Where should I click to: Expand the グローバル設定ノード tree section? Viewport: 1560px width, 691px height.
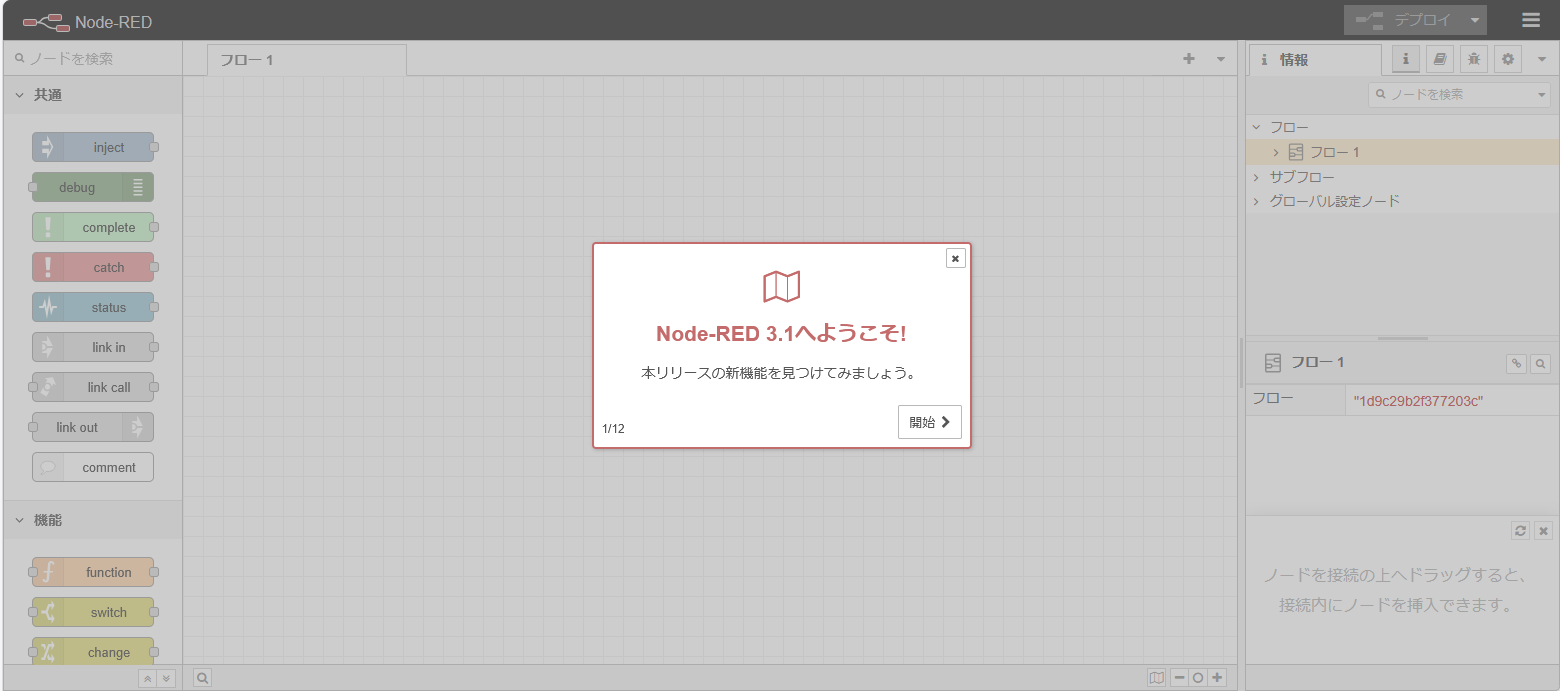click(1256, 201)
